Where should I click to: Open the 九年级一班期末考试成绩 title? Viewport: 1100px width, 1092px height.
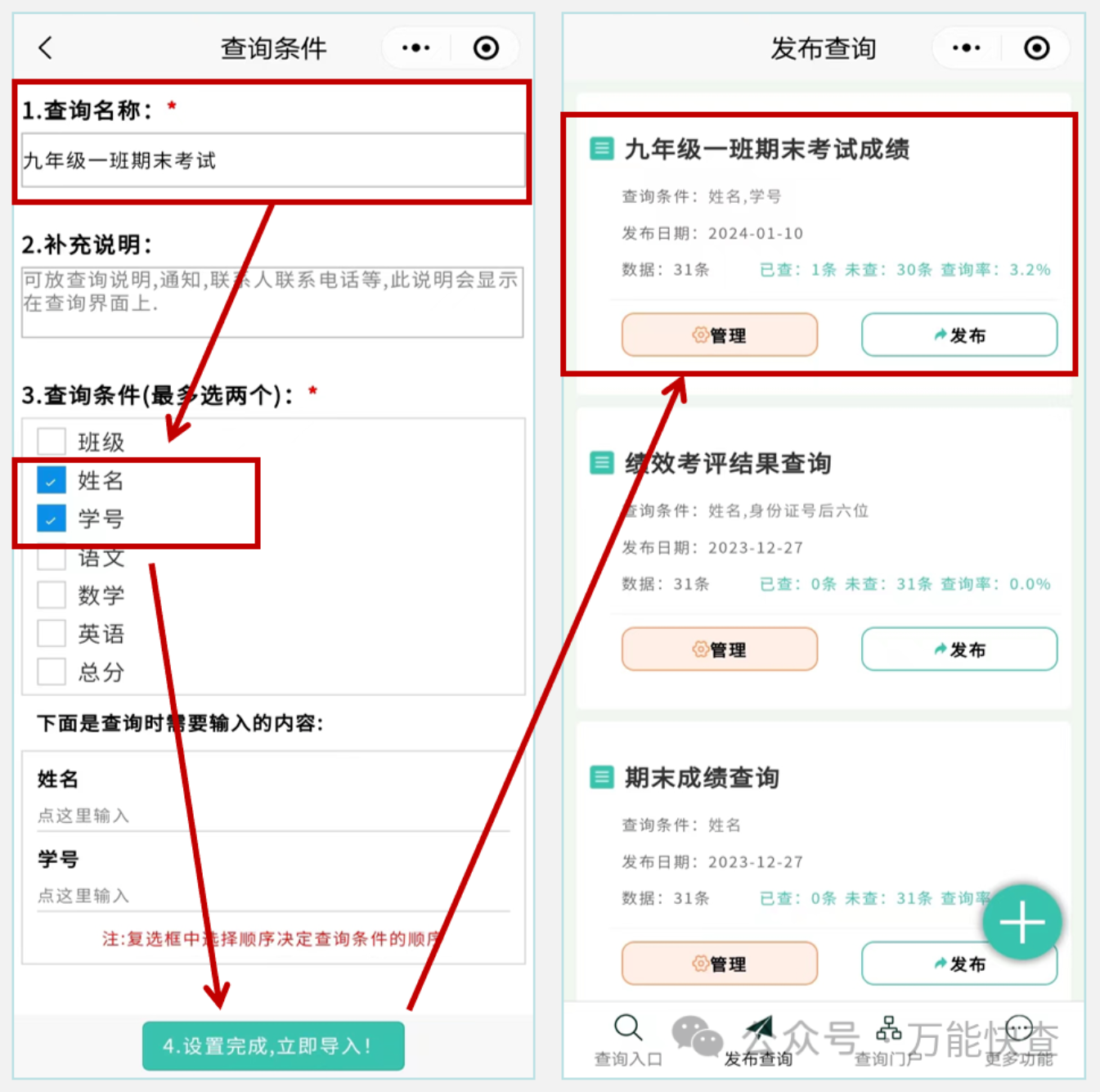[767, 149]
